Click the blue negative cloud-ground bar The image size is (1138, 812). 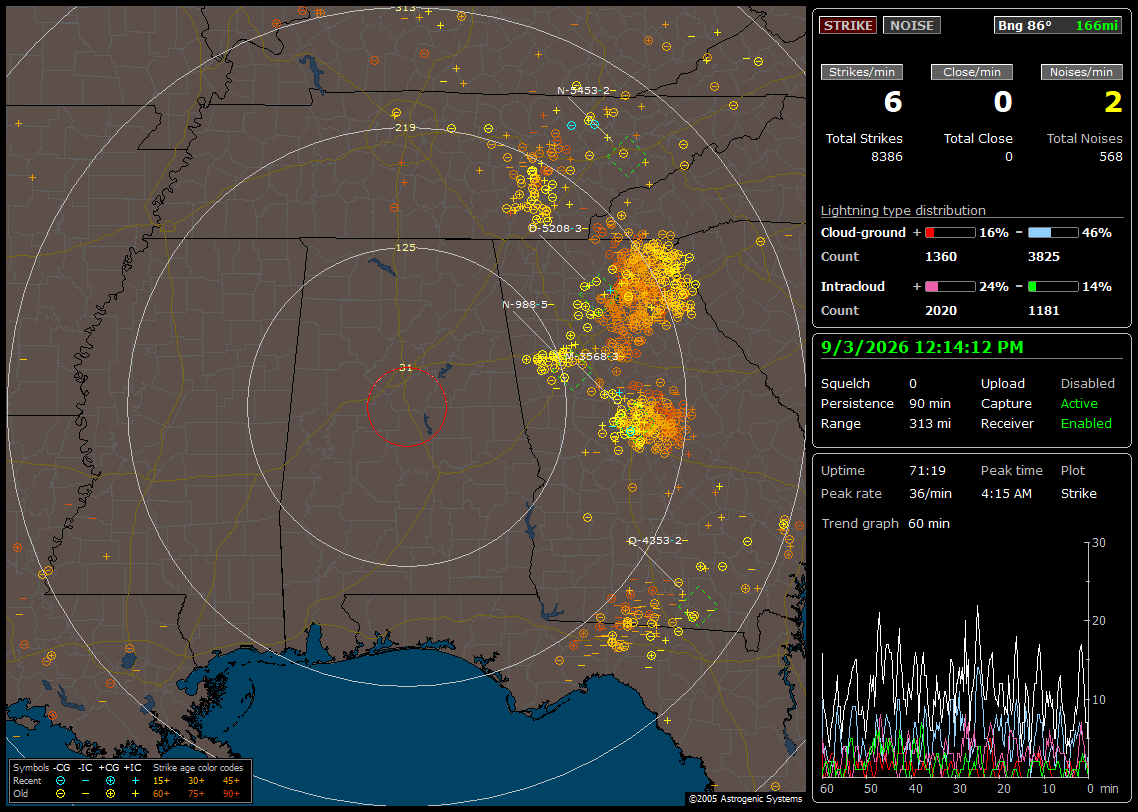(x=1053, y=233)
